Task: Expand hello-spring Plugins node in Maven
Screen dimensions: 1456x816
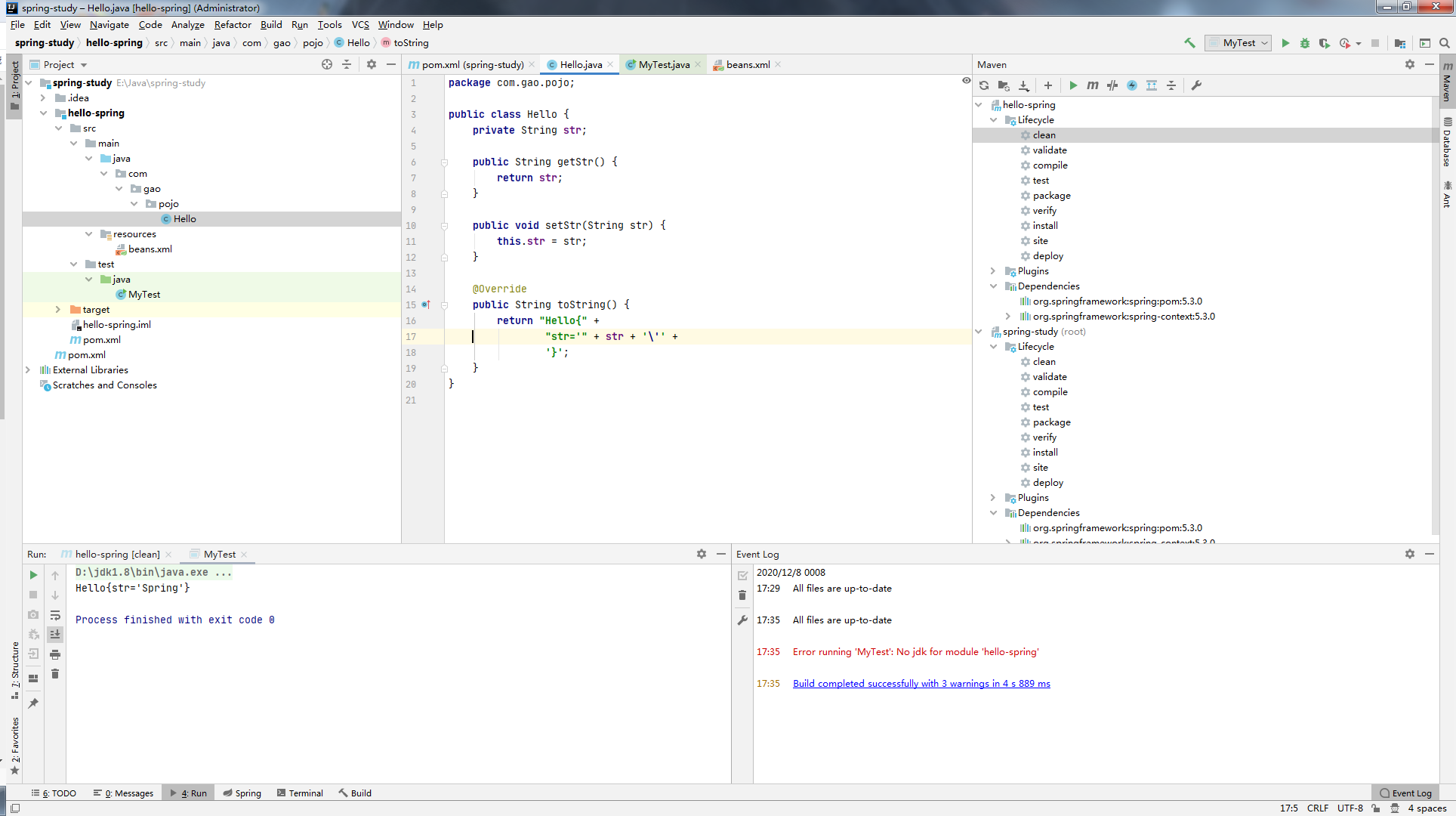Action: click(993, 271)
